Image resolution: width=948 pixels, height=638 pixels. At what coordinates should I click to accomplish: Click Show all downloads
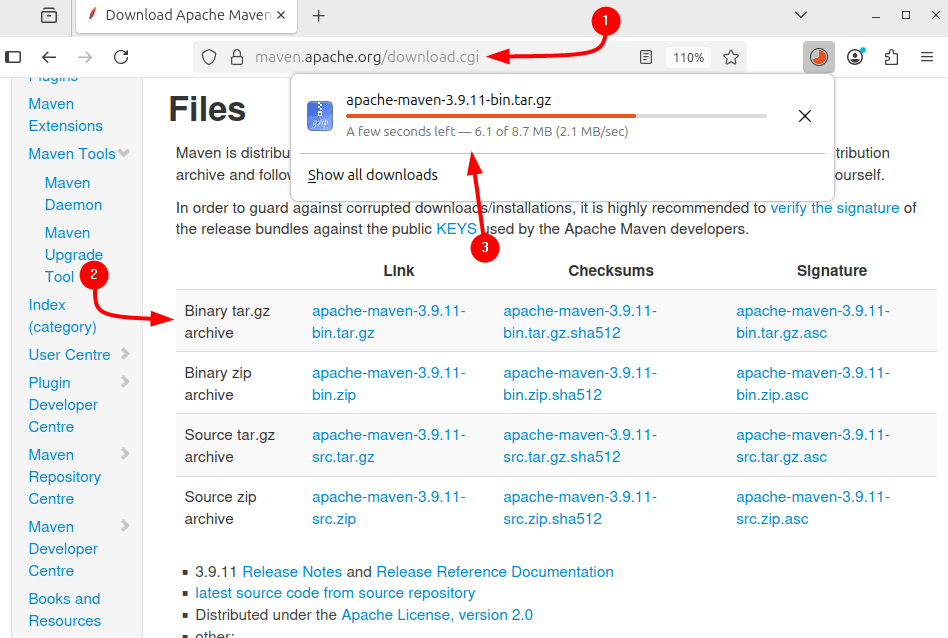[x=372, y=175]
